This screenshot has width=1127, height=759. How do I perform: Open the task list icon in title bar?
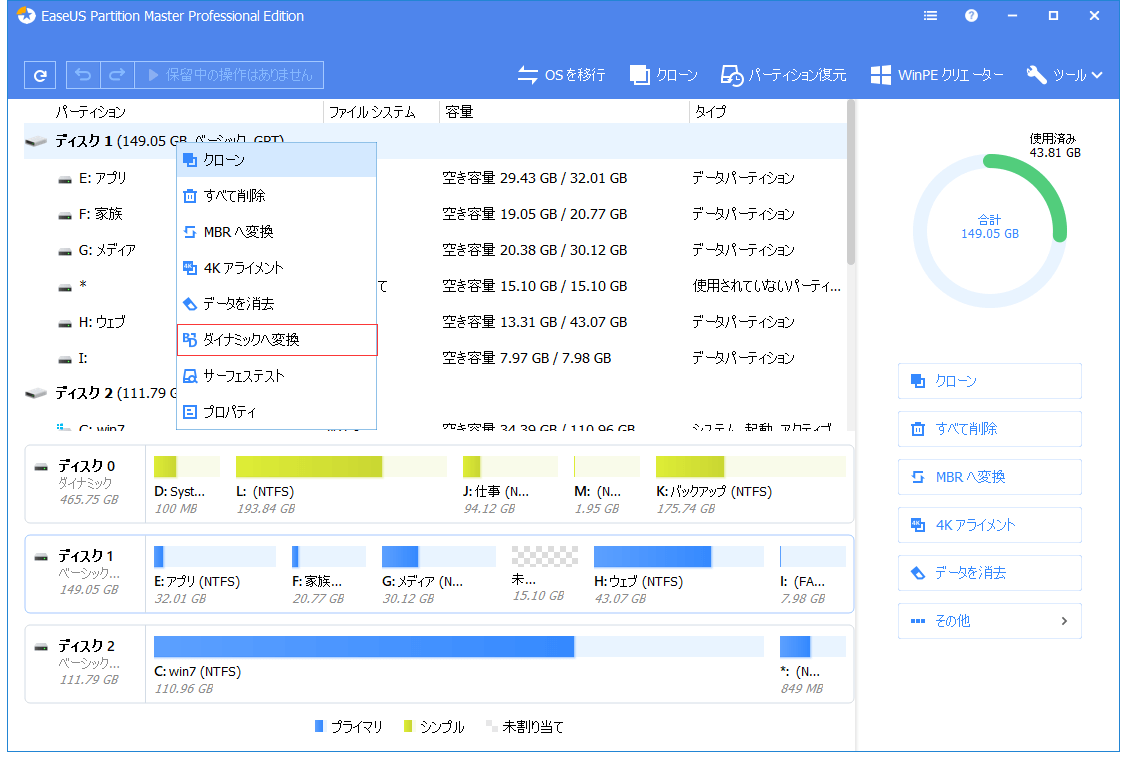(x=931, y=16)
